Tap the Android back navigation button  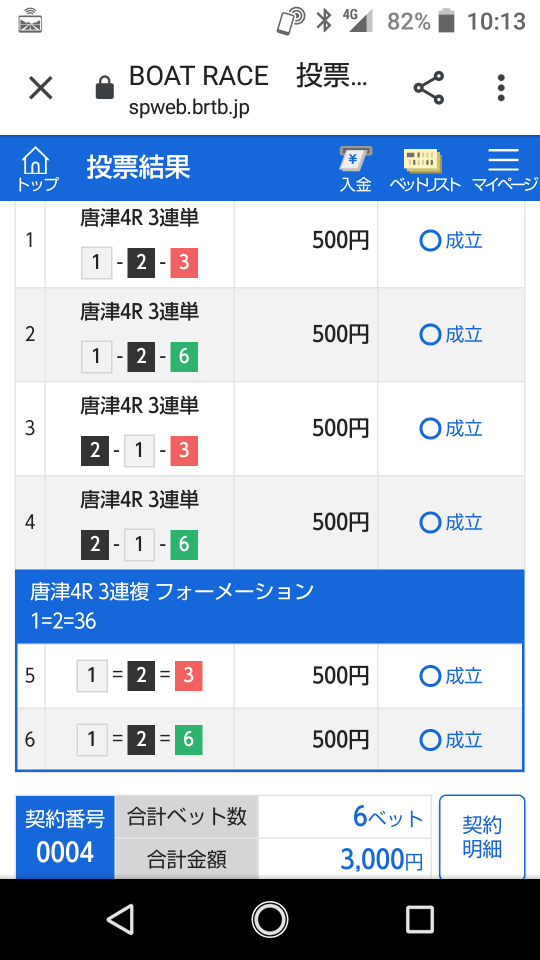[120, 919]
